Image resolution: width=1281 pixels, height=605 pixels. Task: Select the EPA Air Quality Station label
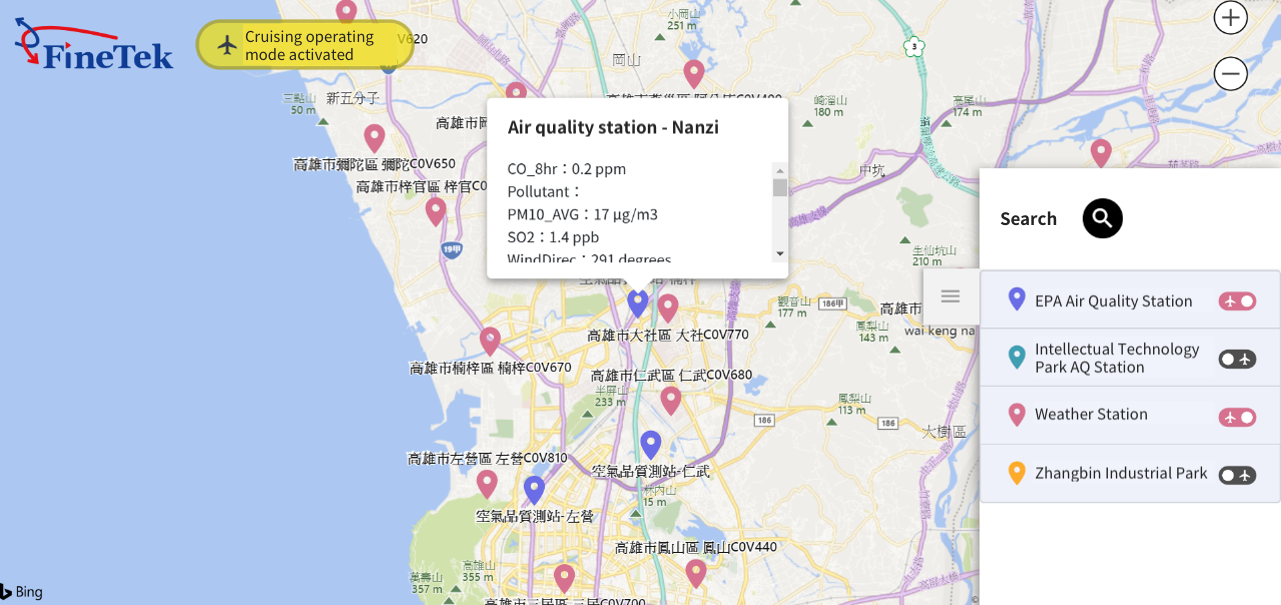(x=1113, y=301)
